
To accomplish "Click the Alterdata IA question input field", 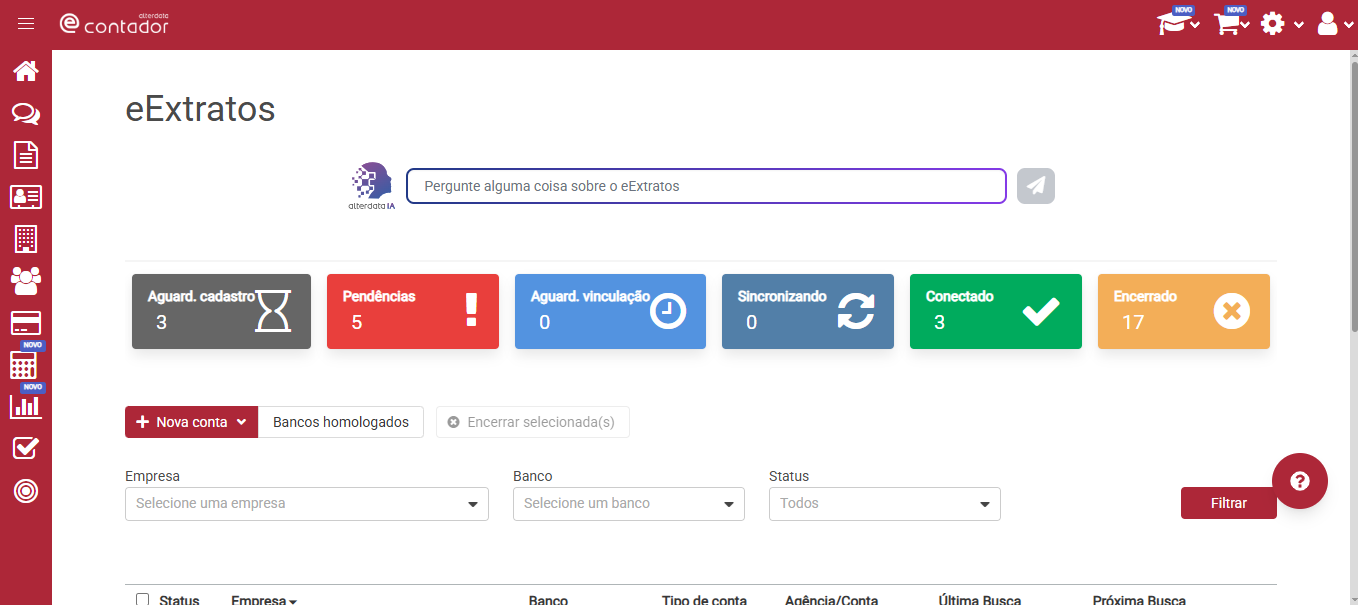I will coord(706,186).
